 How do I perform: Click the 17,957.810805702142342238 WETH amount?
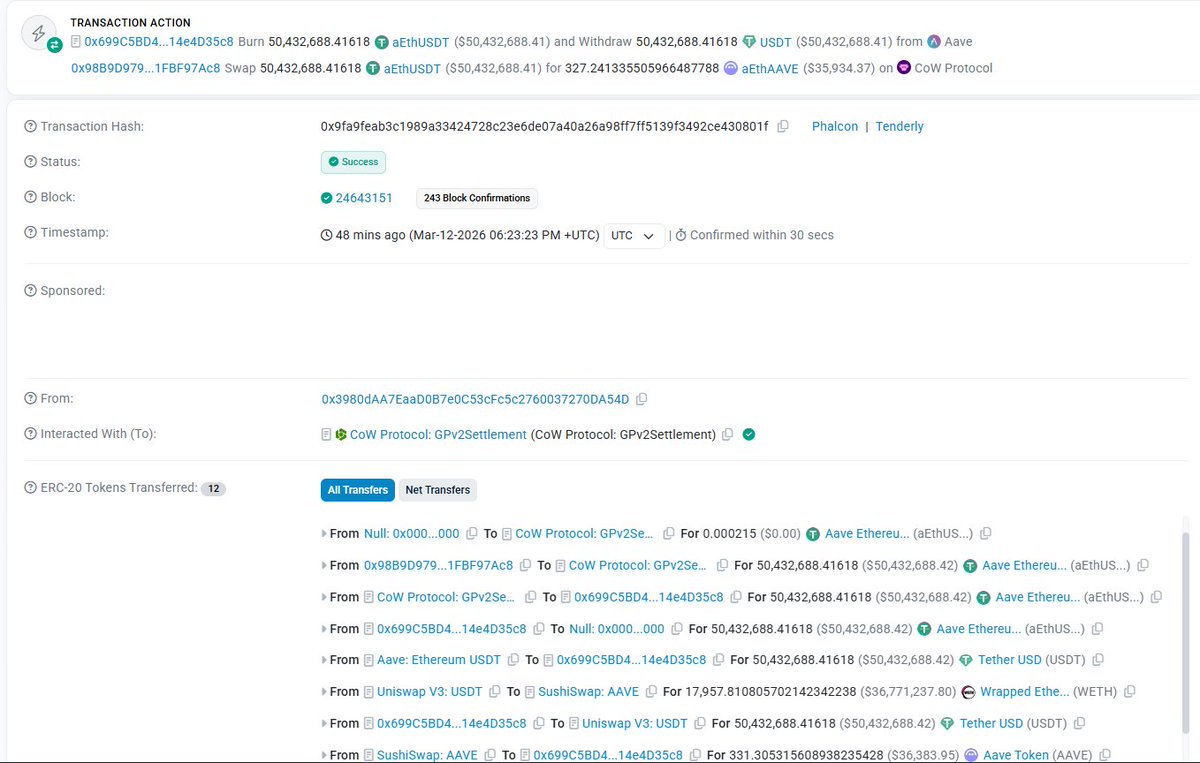pos(772,692)
